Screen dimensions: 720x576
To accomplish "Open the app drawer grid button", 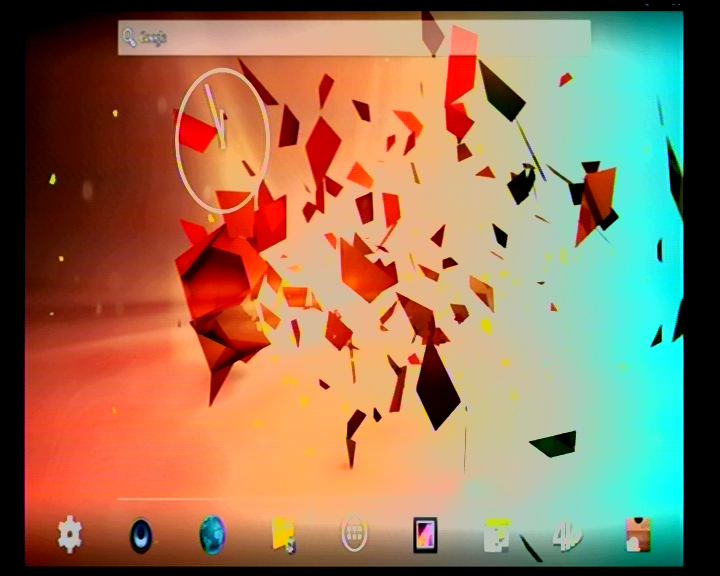I will (x=354, y=535).
